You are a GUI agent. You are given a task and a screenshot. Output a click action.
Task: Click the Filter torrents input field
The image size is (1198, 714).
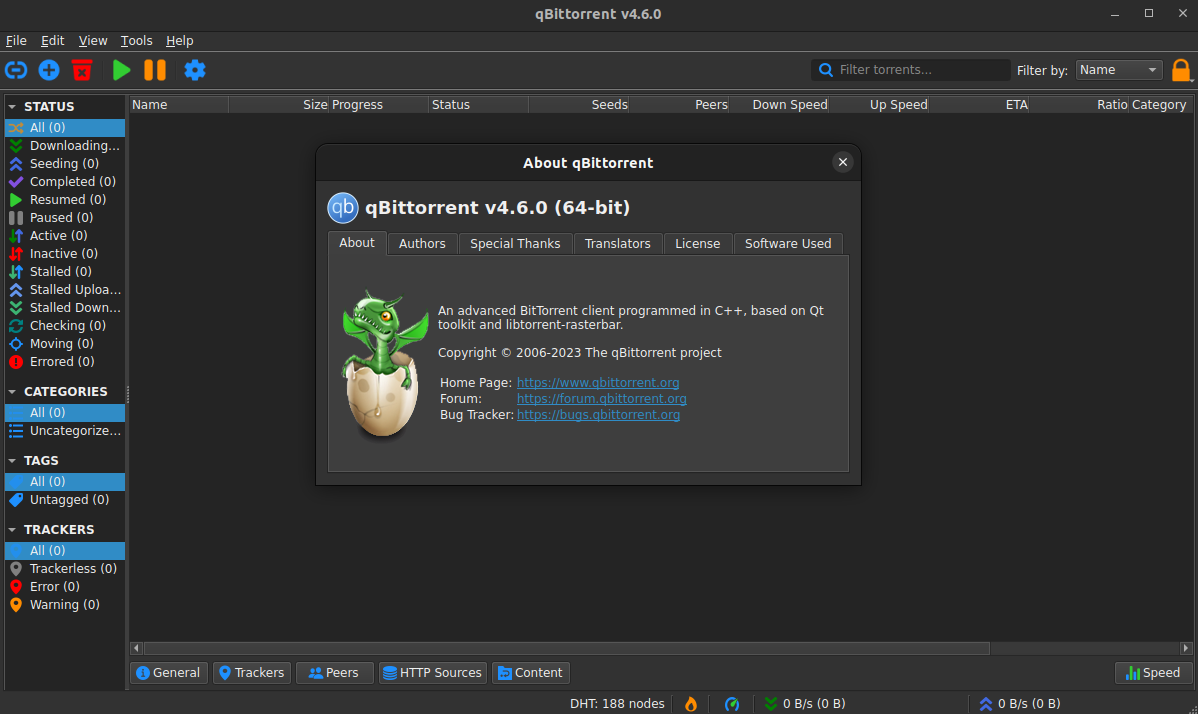coord(910,69)
